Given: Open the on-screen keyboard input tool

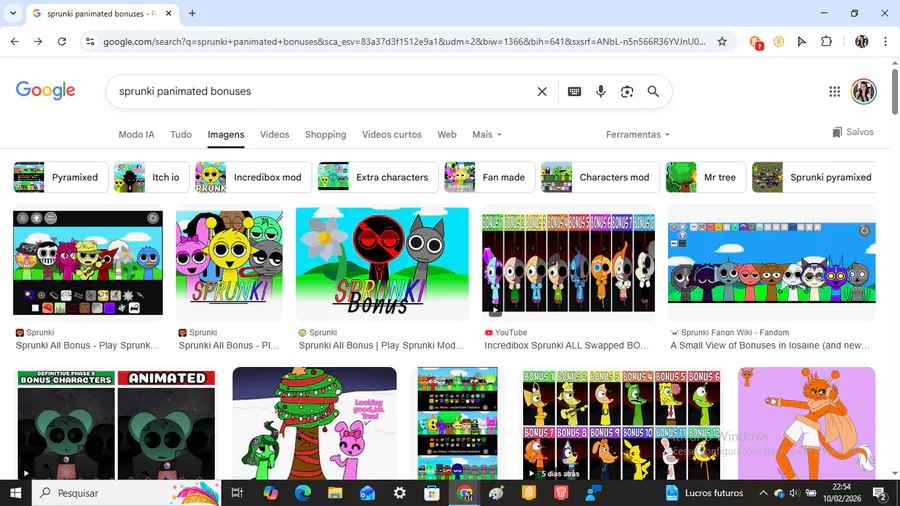Looking at the screenshot, I should (x=574, y=91).
